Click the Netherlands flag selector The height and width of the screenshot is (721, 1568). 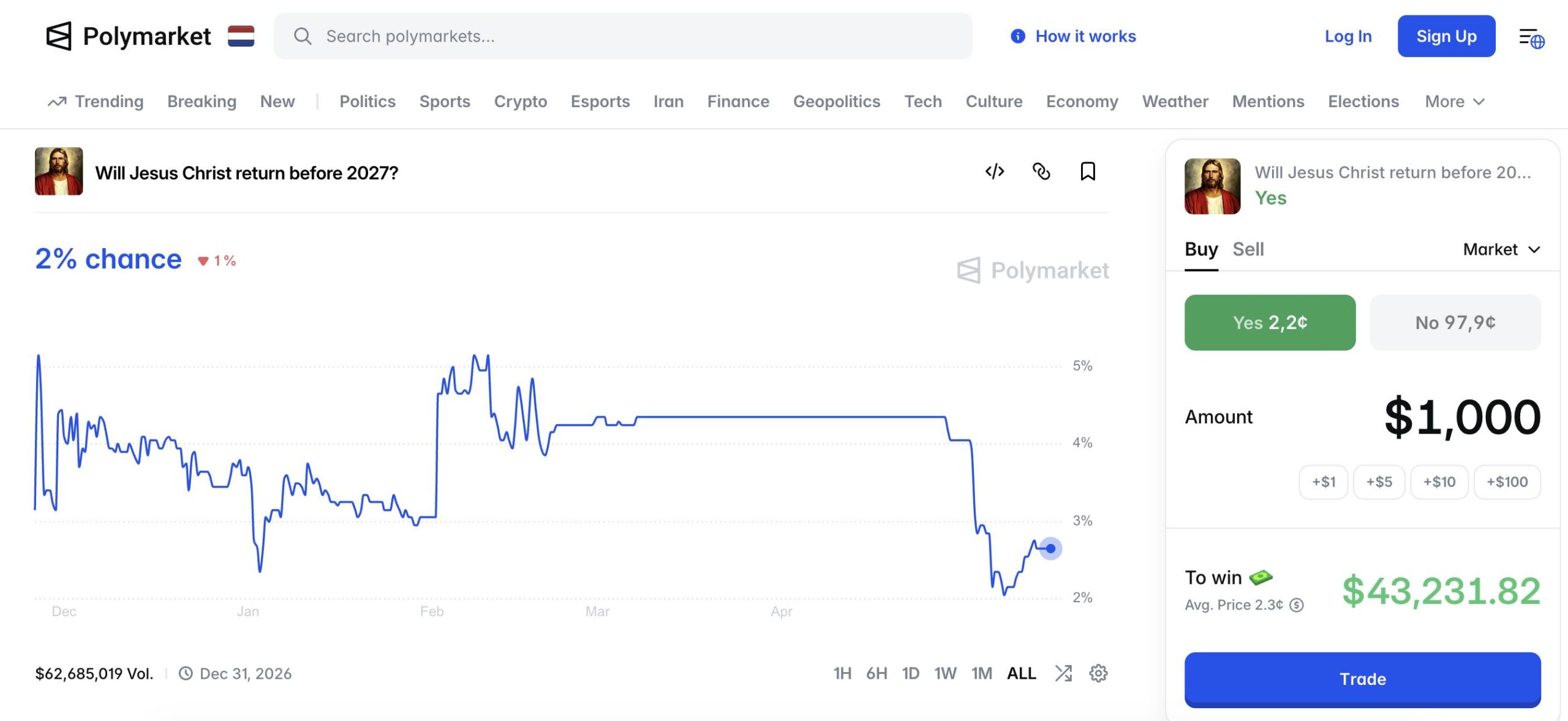point(241,36)
